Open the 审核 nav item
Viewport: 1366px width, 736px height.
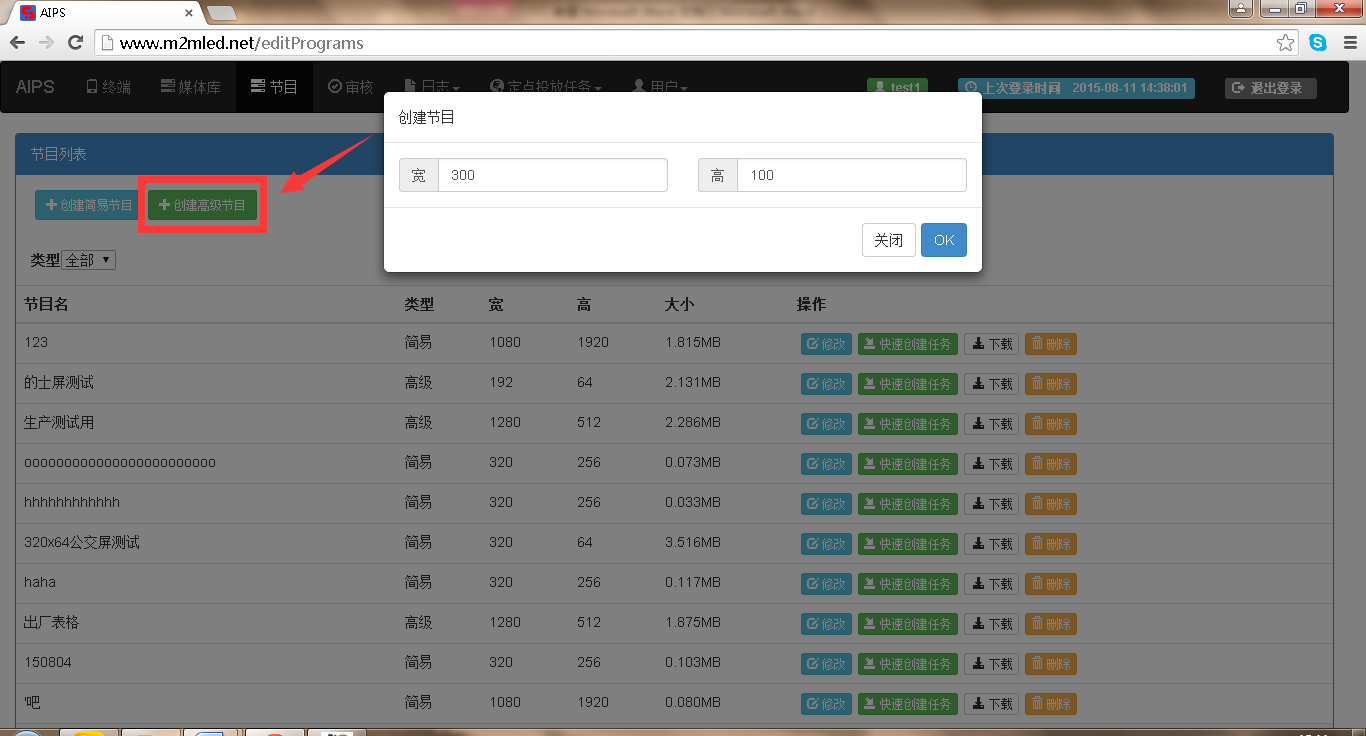[350, 87]
